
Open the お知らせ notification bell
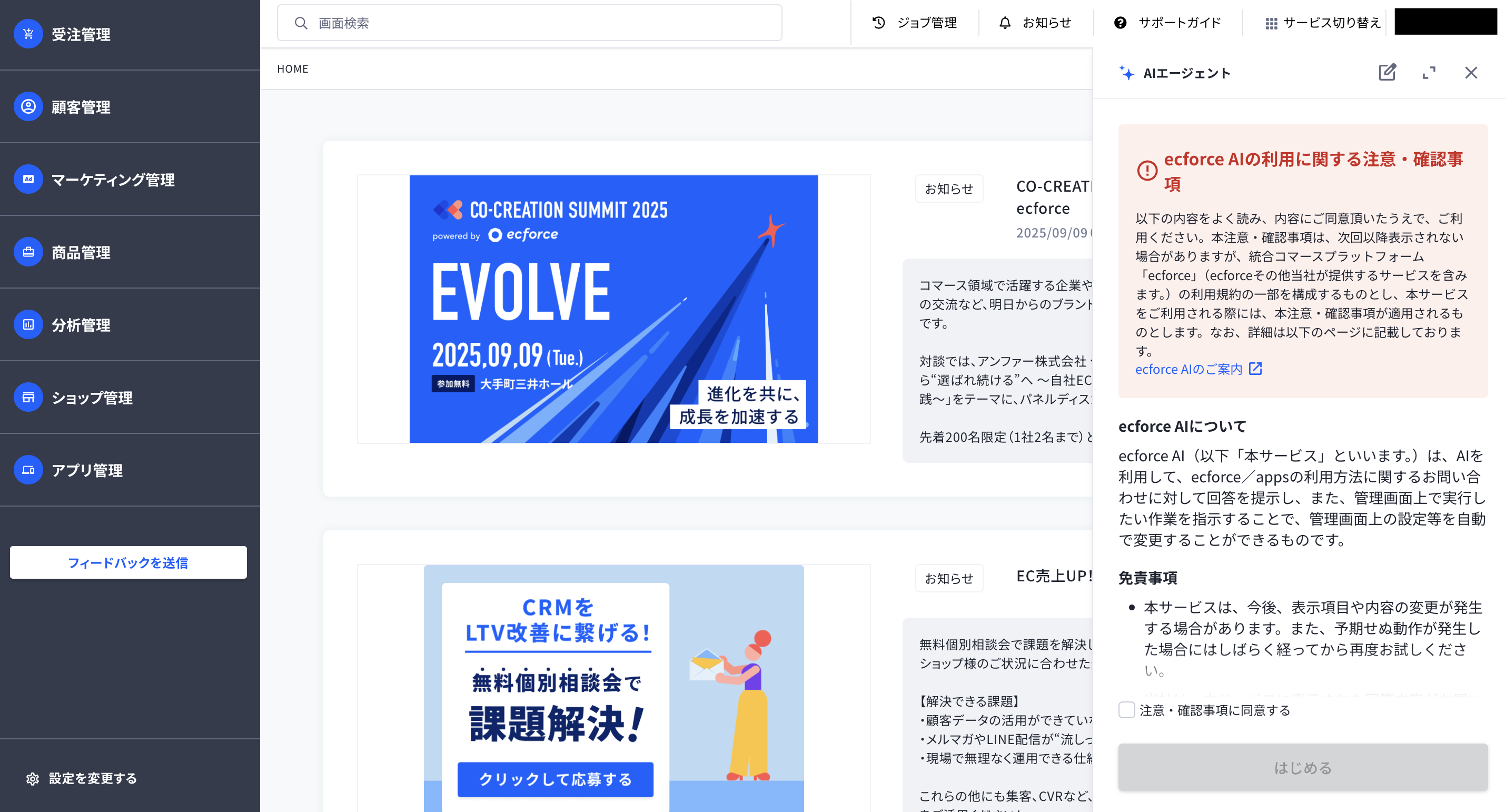point(1035,23)
